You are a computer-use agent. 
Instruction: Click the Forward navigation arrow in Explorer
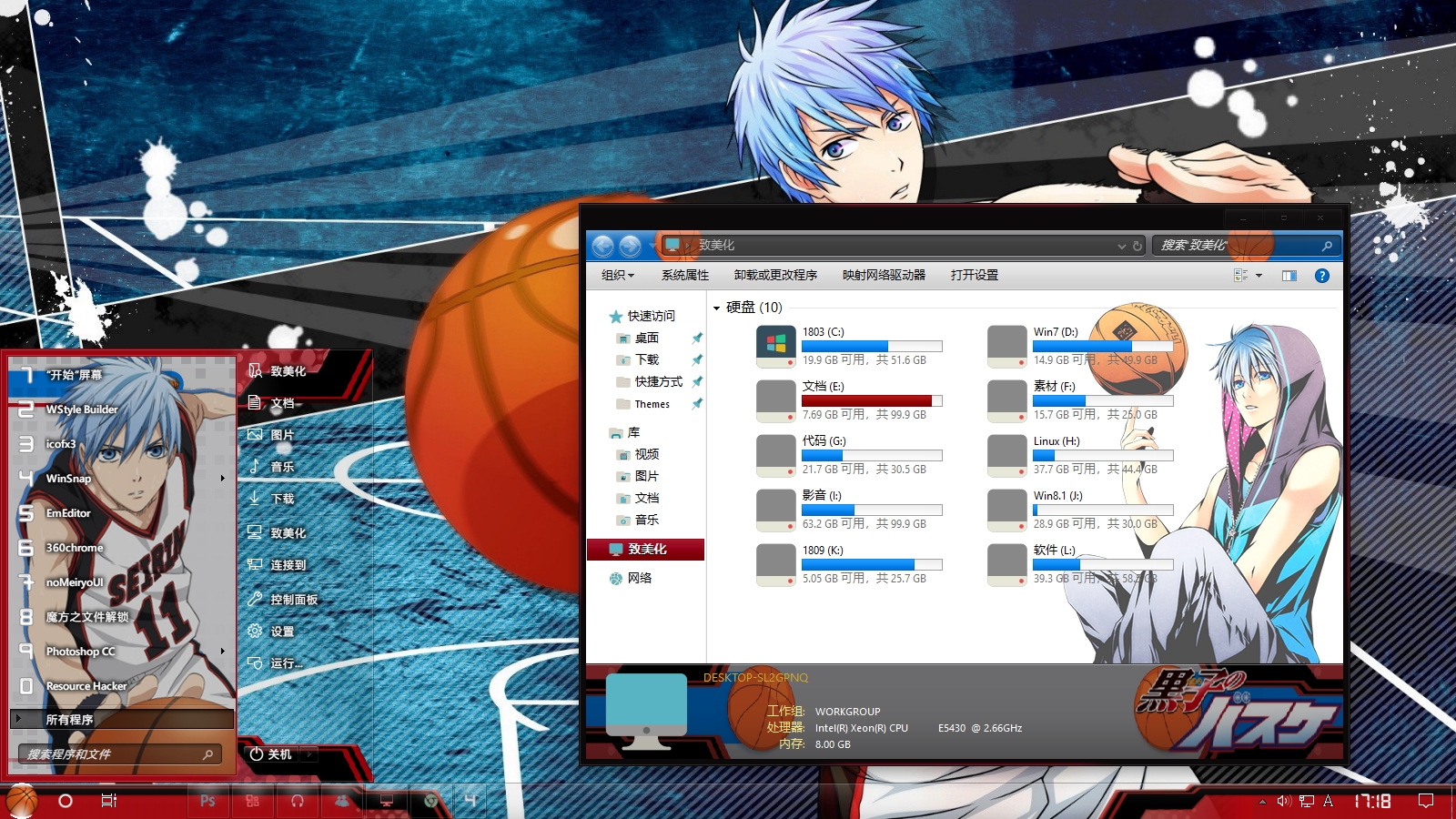(x=630, y=246)
